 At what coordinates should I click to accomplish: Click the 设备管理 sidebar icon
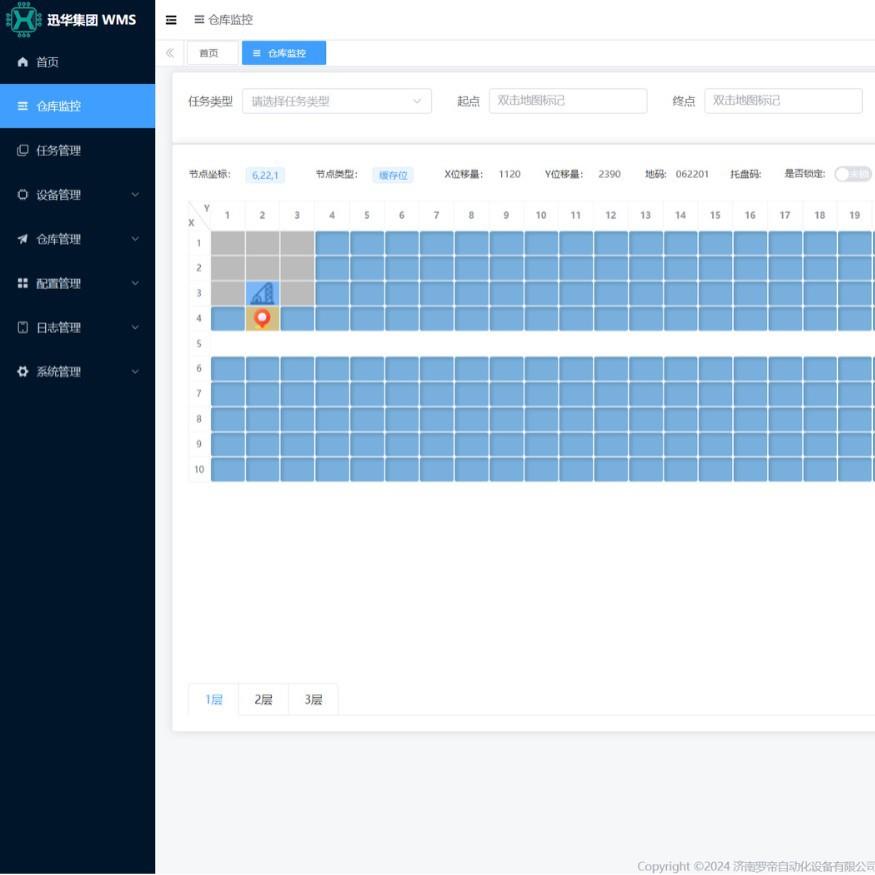pos(22,194)
